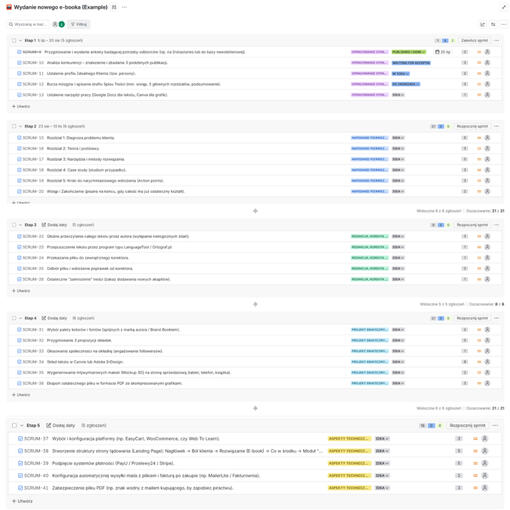Click Rozpocznij sprint button for Etap 5
The width and height of the screenshot is (510, 510).
coord(467,426)
